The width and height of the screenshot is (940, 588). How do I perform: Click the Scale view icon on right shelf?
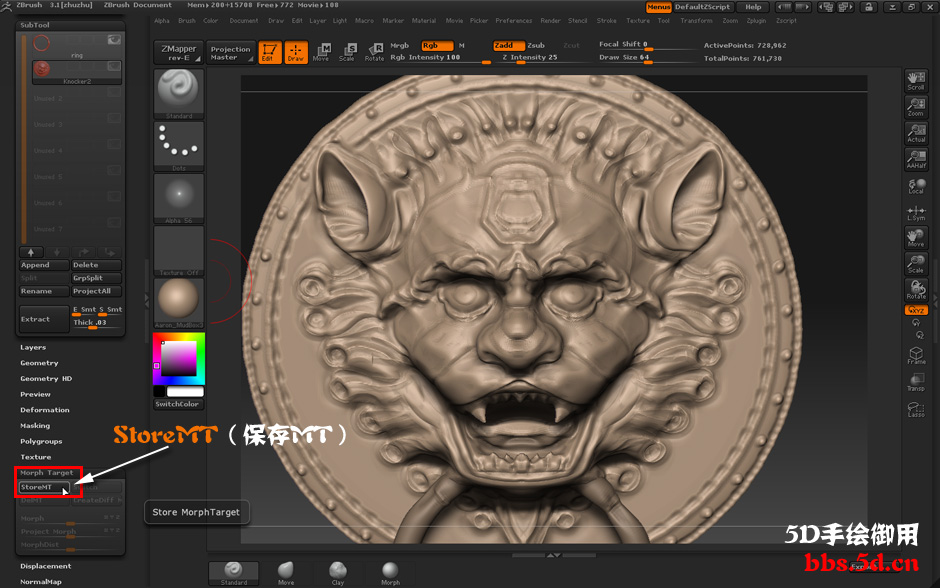(x=916, y=264)
